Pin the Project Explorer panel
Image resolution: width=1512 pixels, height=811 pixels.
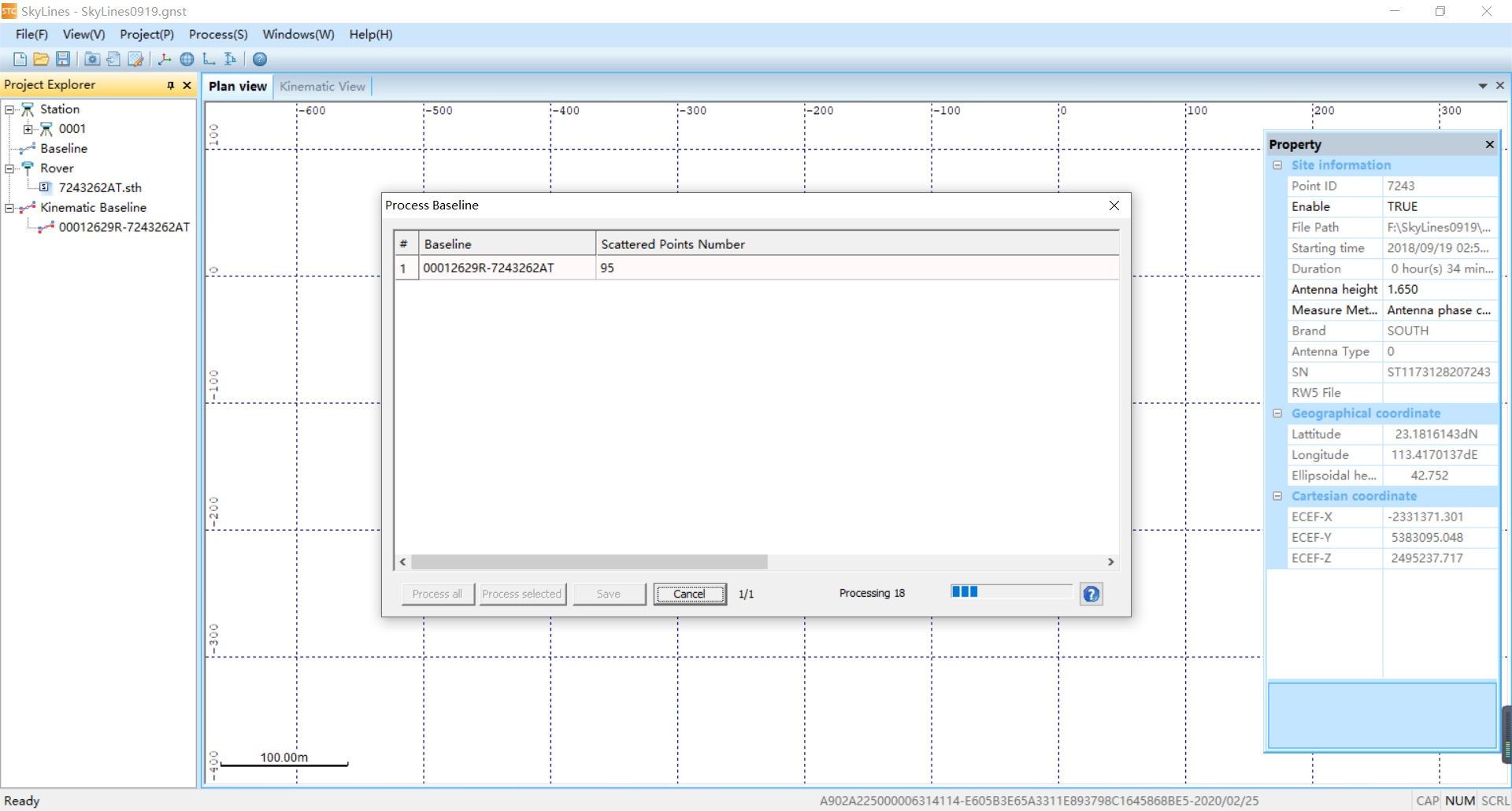170,85
